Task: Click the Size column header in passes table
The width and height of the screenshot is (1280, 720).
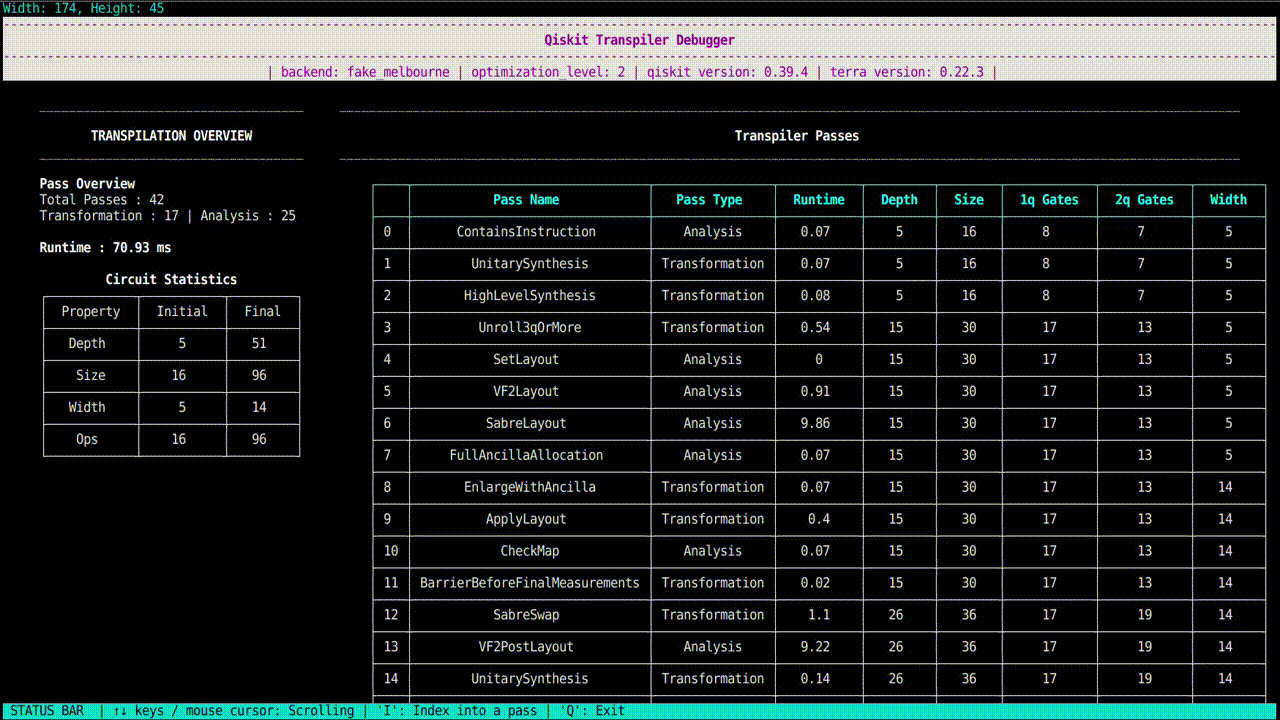Action: coord(969,200)
